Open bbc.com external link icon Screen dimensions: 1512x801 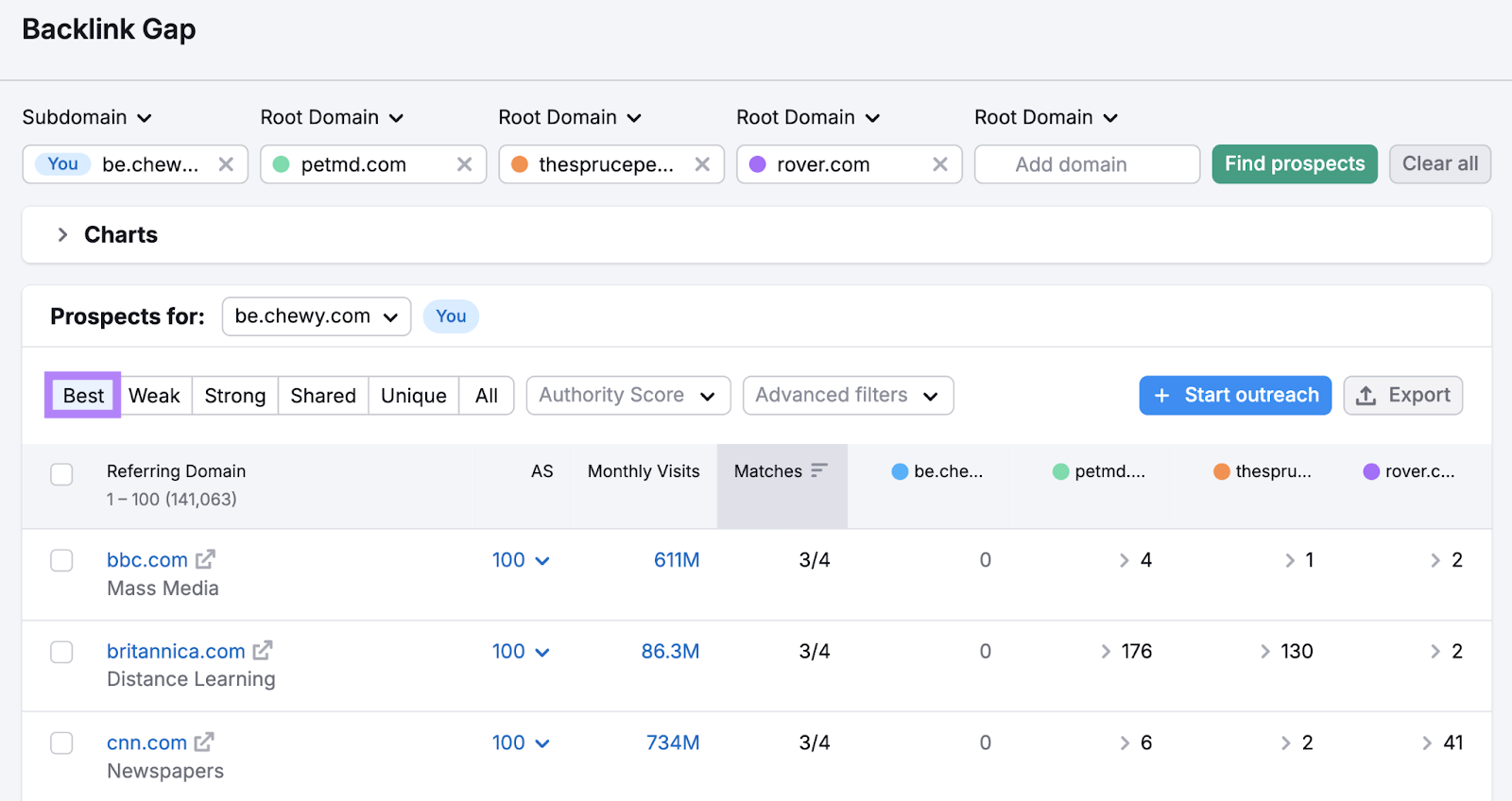tap(205, 559)
